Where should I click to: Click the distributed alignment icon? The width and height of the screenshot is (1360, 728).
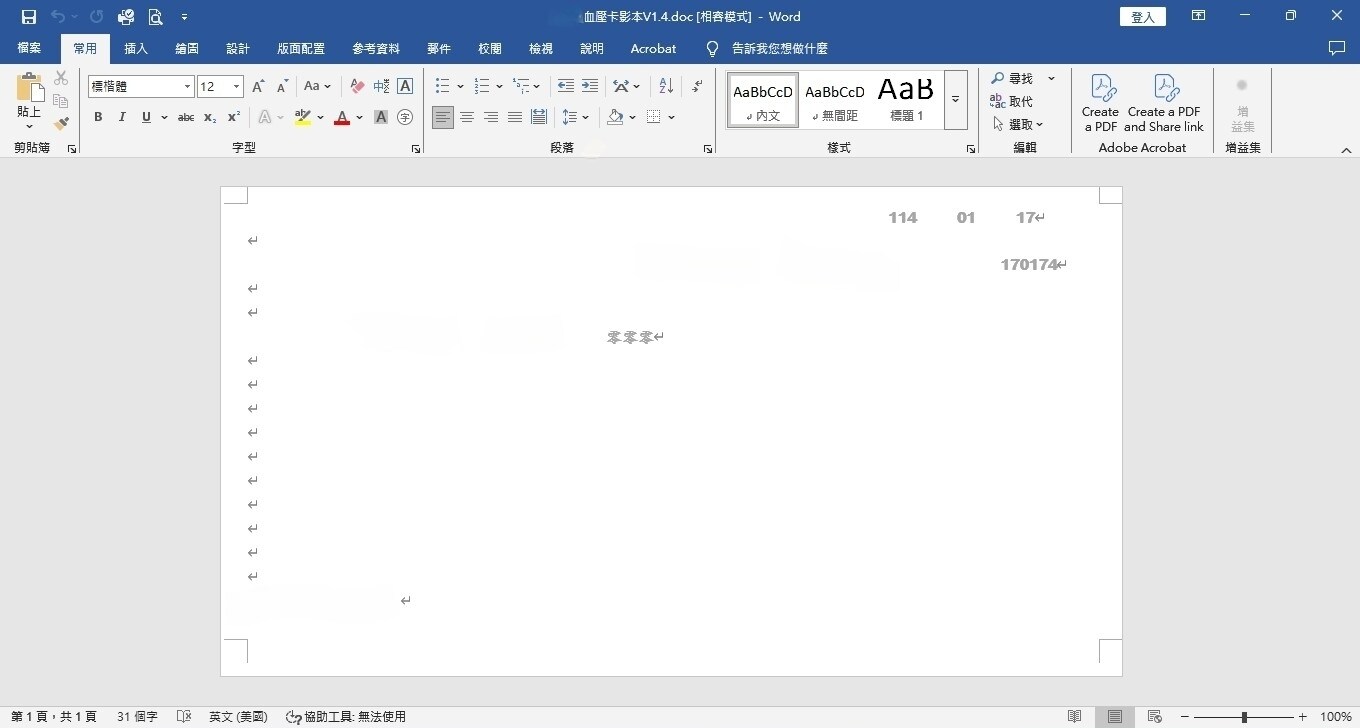coord(539,117)
